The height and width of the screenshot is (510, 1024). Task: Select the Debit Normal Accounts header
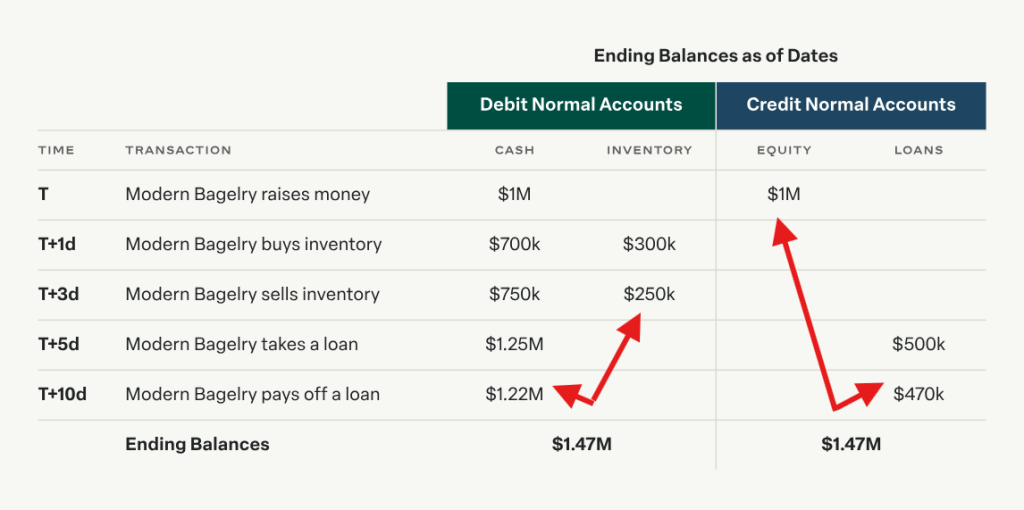tap(581, 105)
